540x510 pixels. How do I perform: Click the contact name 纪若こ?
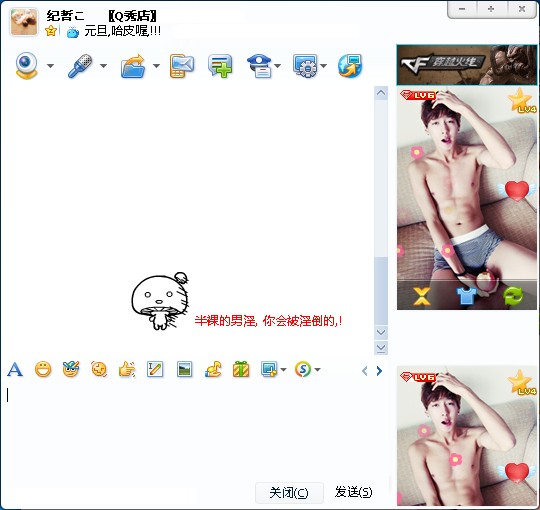pyautogui.click(x=65, y=15)
